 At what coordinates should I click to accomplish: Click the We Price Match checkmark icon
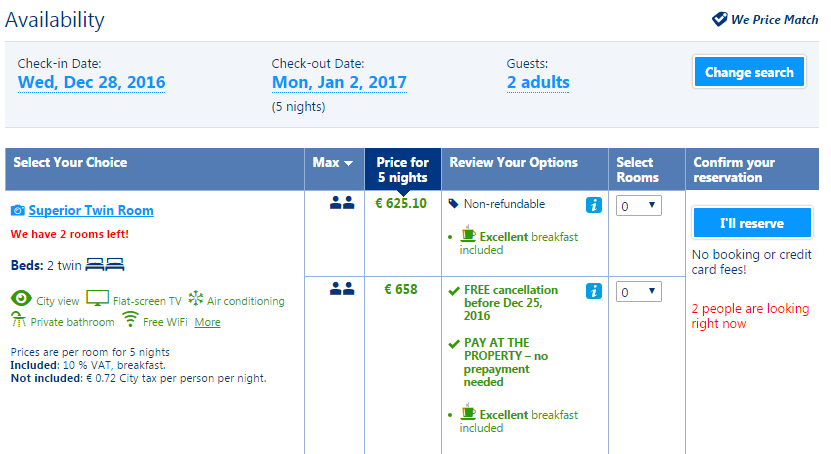[719, 19]
